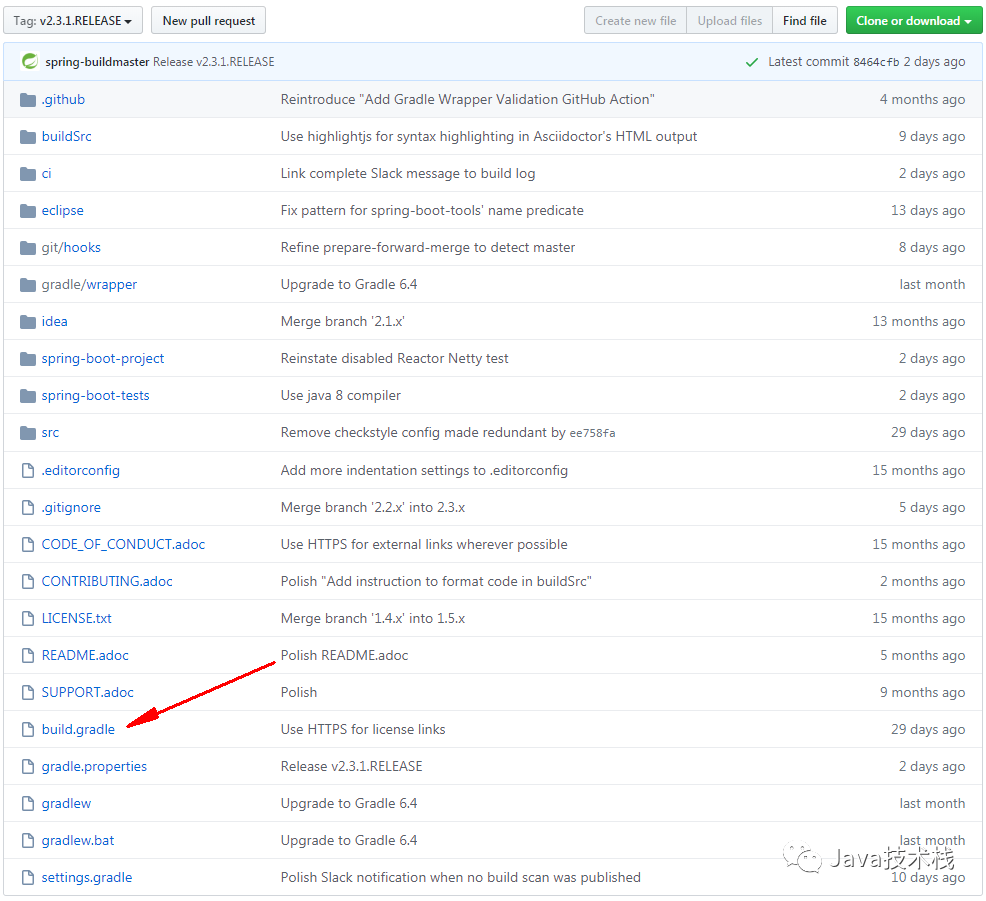Click the New pull request button
This screenshot has height=901, width=986.
coord(208,20)
